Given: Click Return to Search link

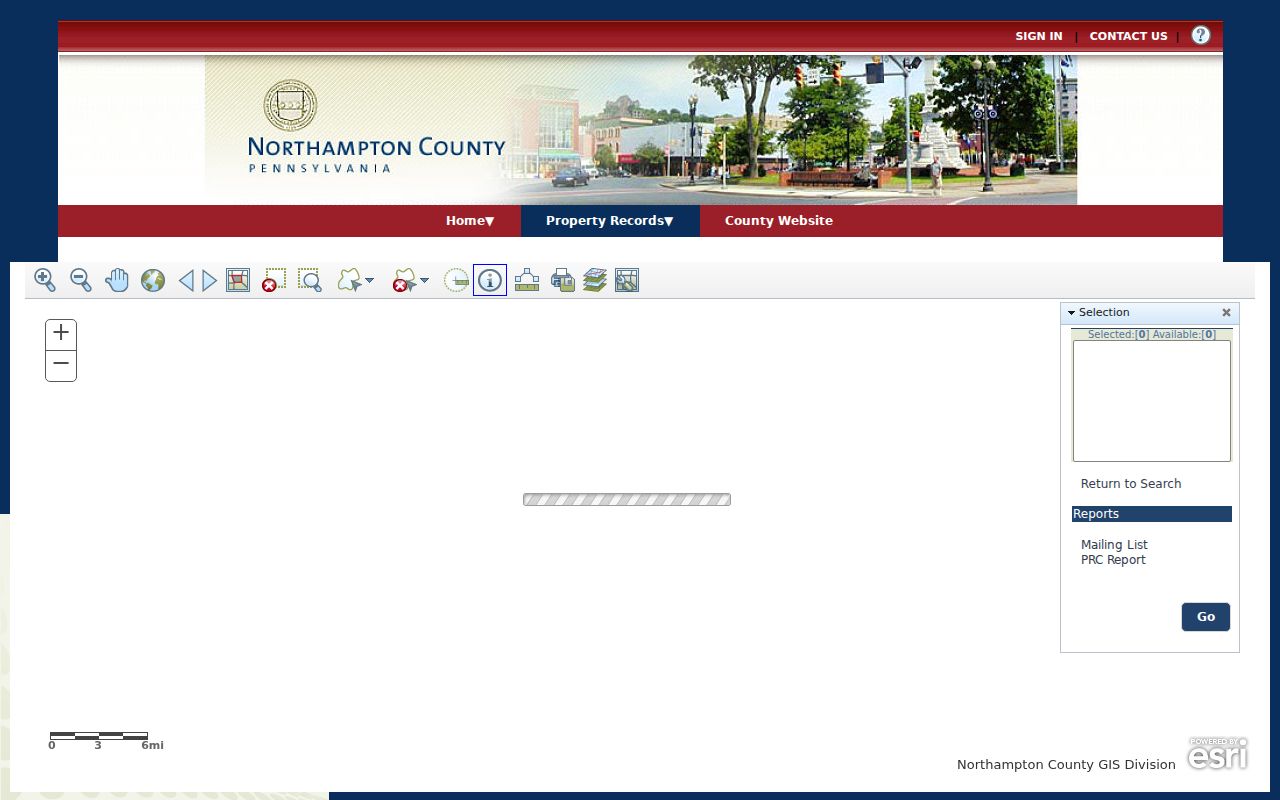Looking at the screenshot, I should point(1131,484).
